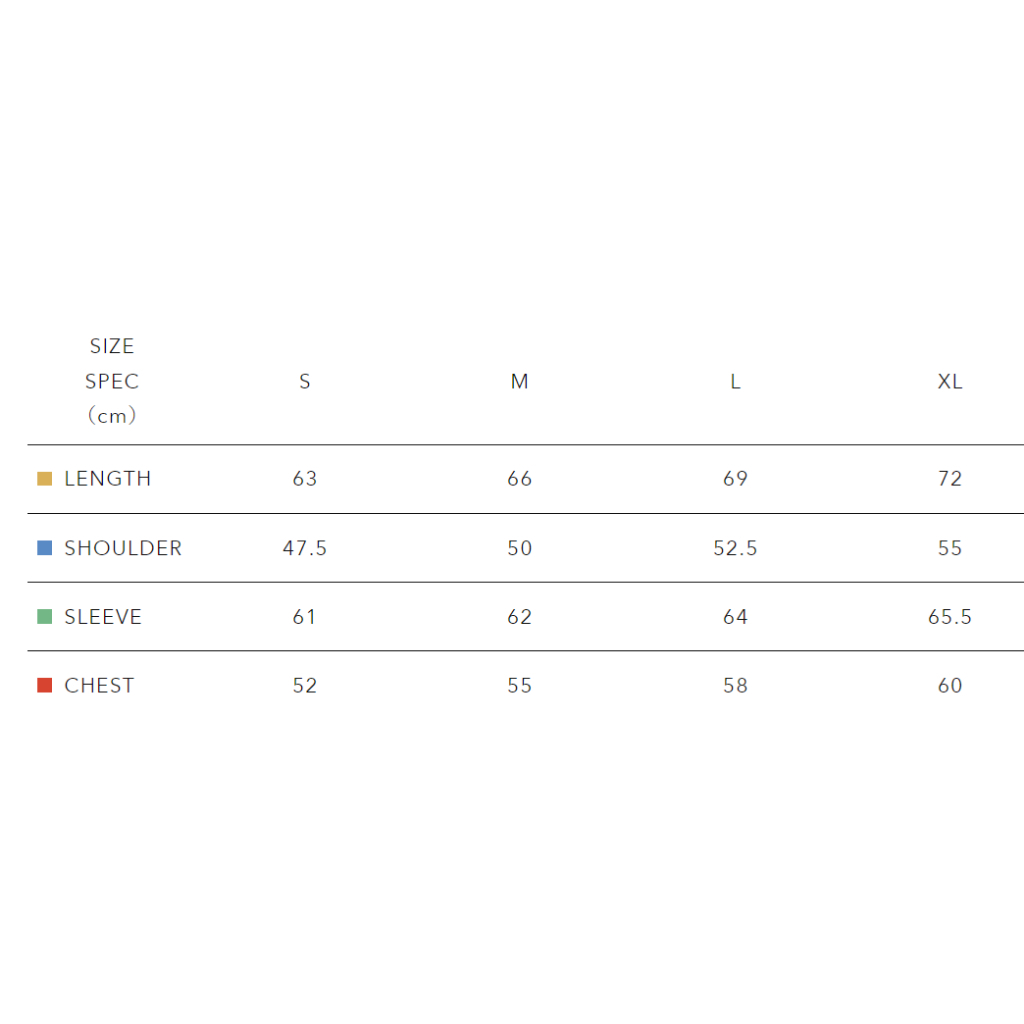
Task: Click the red CHEST color swatch
Action: point(44,686)
